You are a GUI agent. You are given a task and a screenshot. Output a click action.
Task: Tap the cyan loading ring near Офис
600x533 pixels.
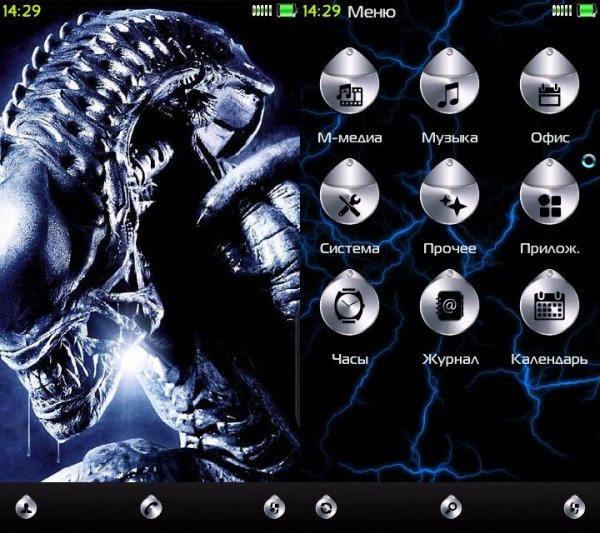pyautogui.click(x=589, y=161)
